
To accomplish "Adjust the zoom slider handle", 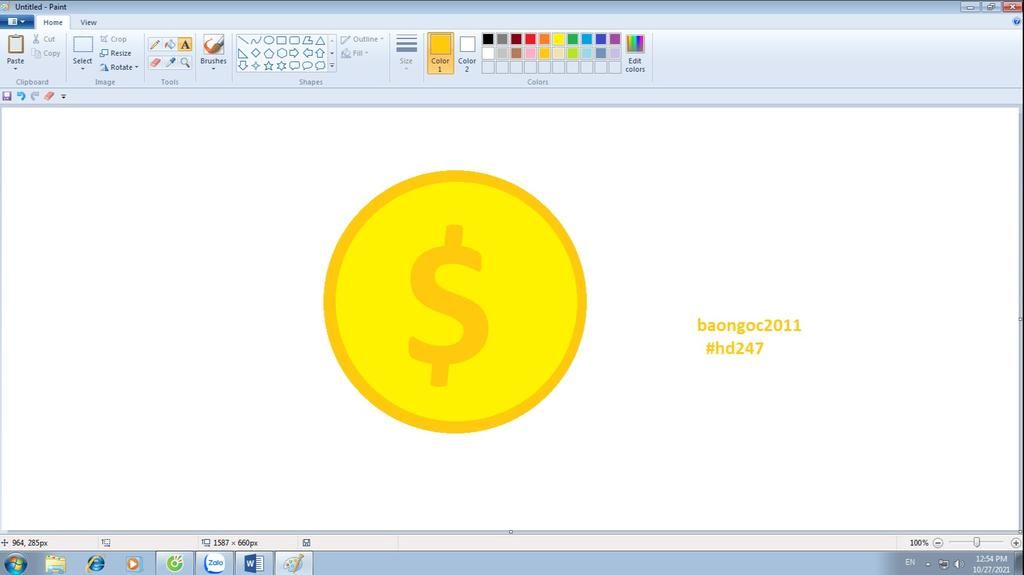I will [976, 542].
